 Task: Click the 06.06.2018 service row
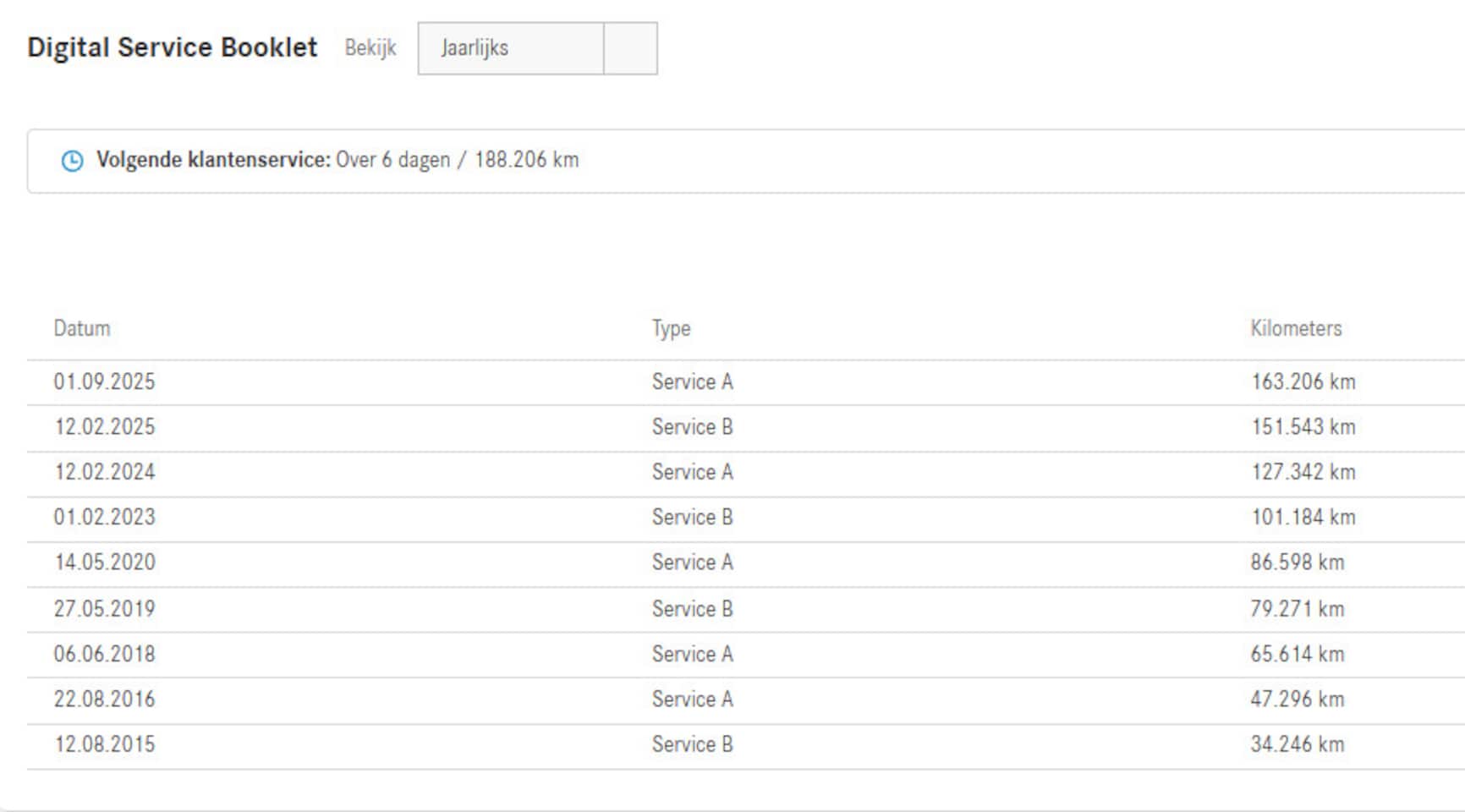(x=746, y=655)
